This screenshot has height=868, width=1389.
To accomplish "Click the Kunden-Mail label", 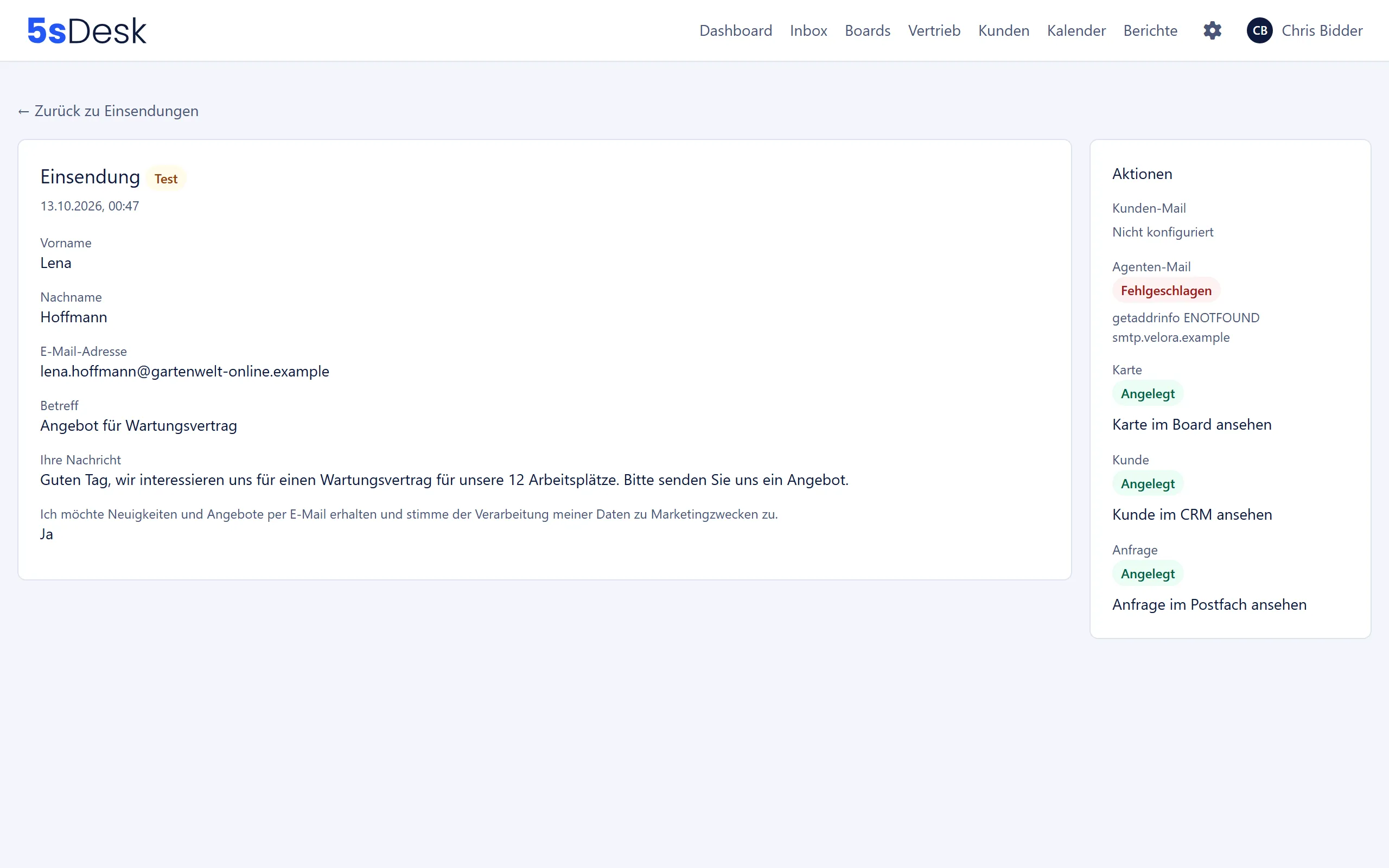I will (x=1149, y=208).
